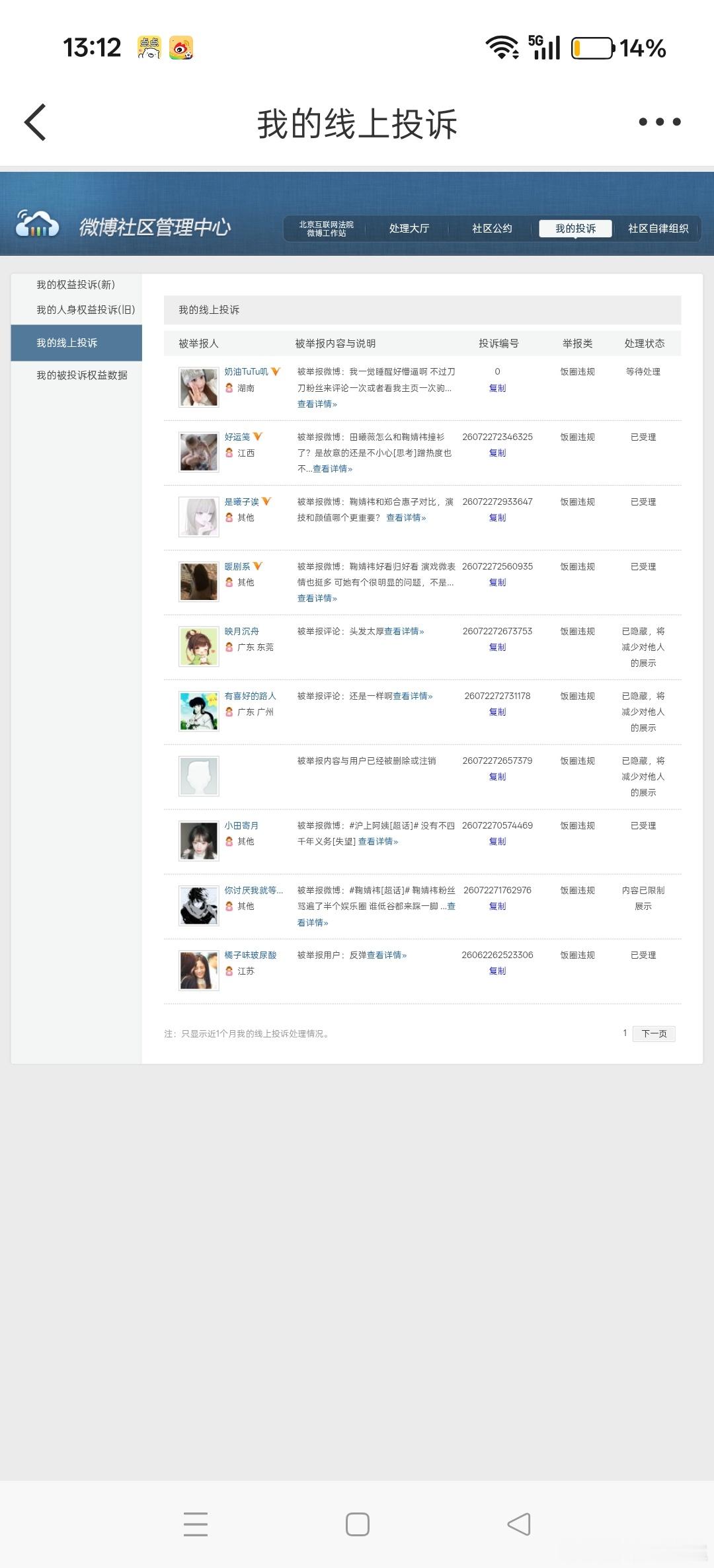Open user profile link 有喜好的路人

(x=250, y=695)
